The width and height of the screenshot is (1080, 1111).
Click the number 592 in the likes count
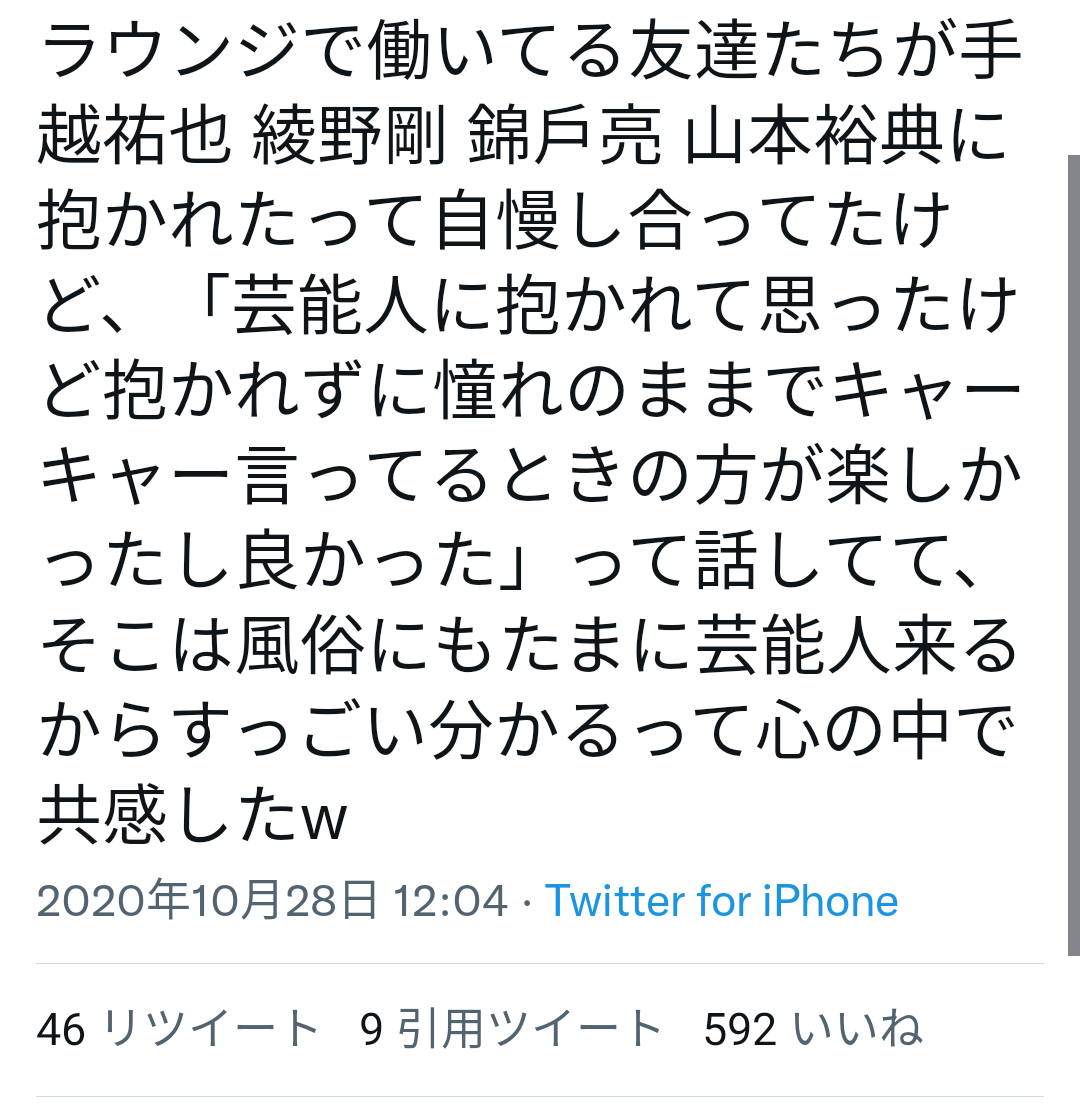pyautogui.click(x=740, y=1030)
